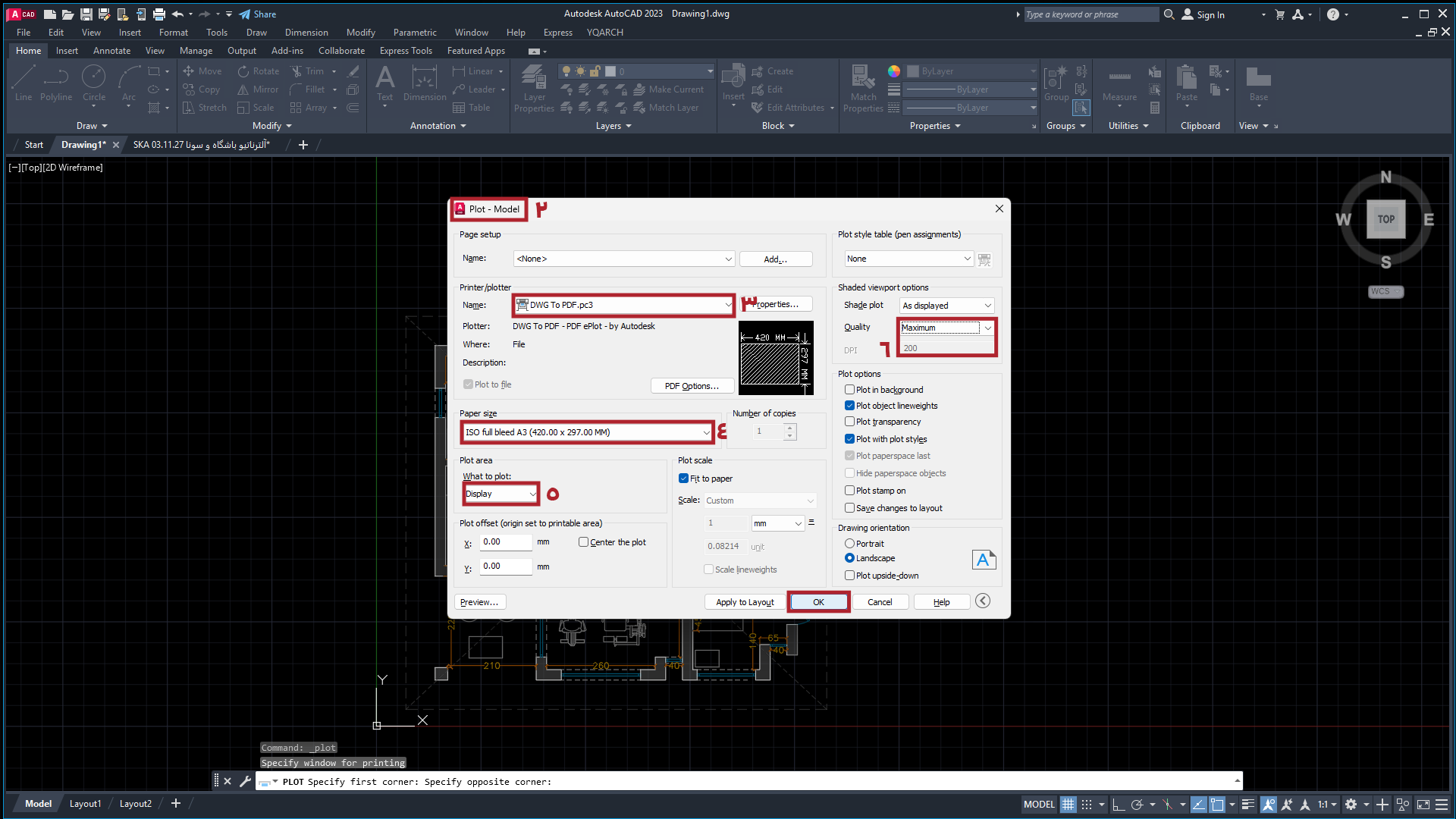Screen dimensions: 1456x819
Task: Click the plot offset Y input field
Action: 506,566
